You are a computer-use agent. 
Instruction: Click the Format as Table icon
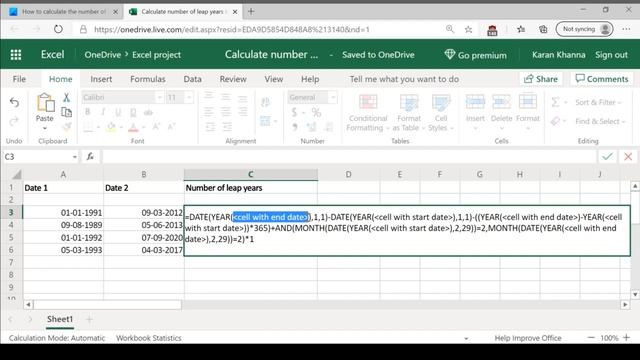pos(409,102)
